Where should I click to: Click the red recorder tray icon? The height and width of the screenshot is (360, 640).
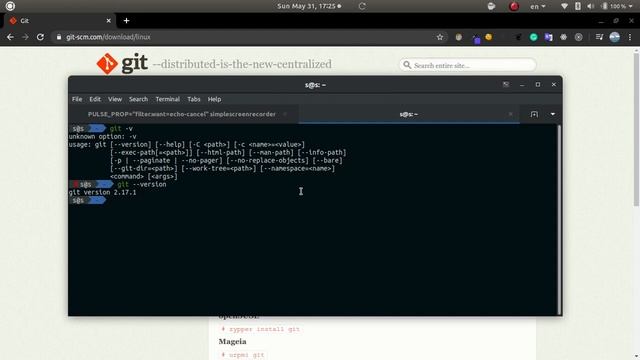[514, 6]
